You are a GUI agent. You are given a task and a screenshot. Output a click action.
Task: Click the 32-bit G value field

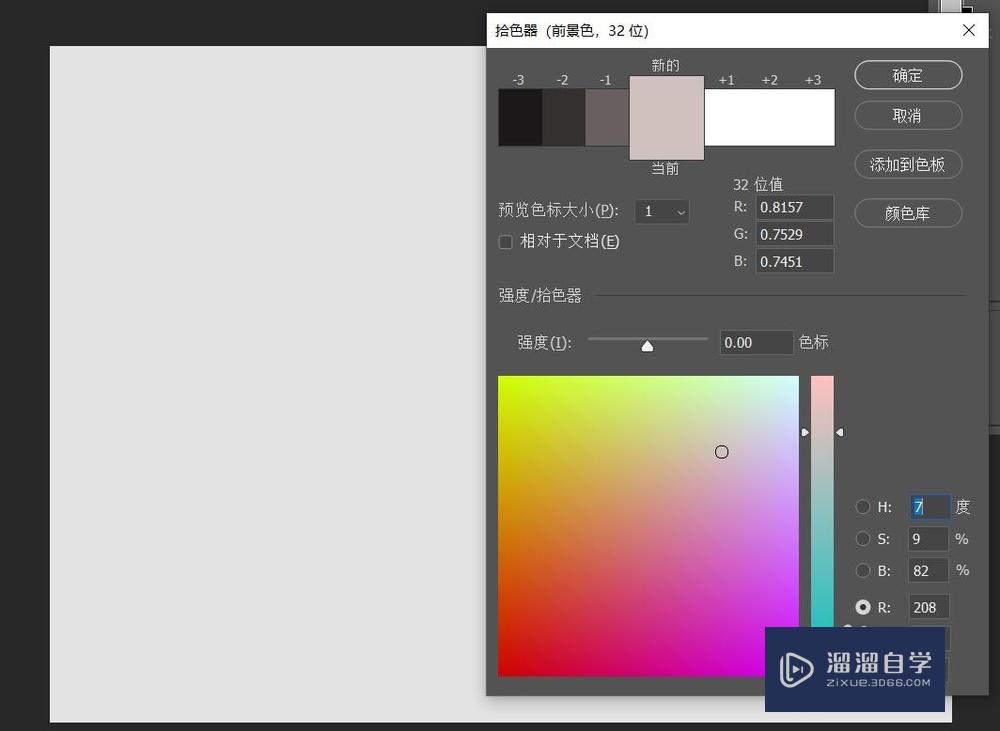coord(794,234)
